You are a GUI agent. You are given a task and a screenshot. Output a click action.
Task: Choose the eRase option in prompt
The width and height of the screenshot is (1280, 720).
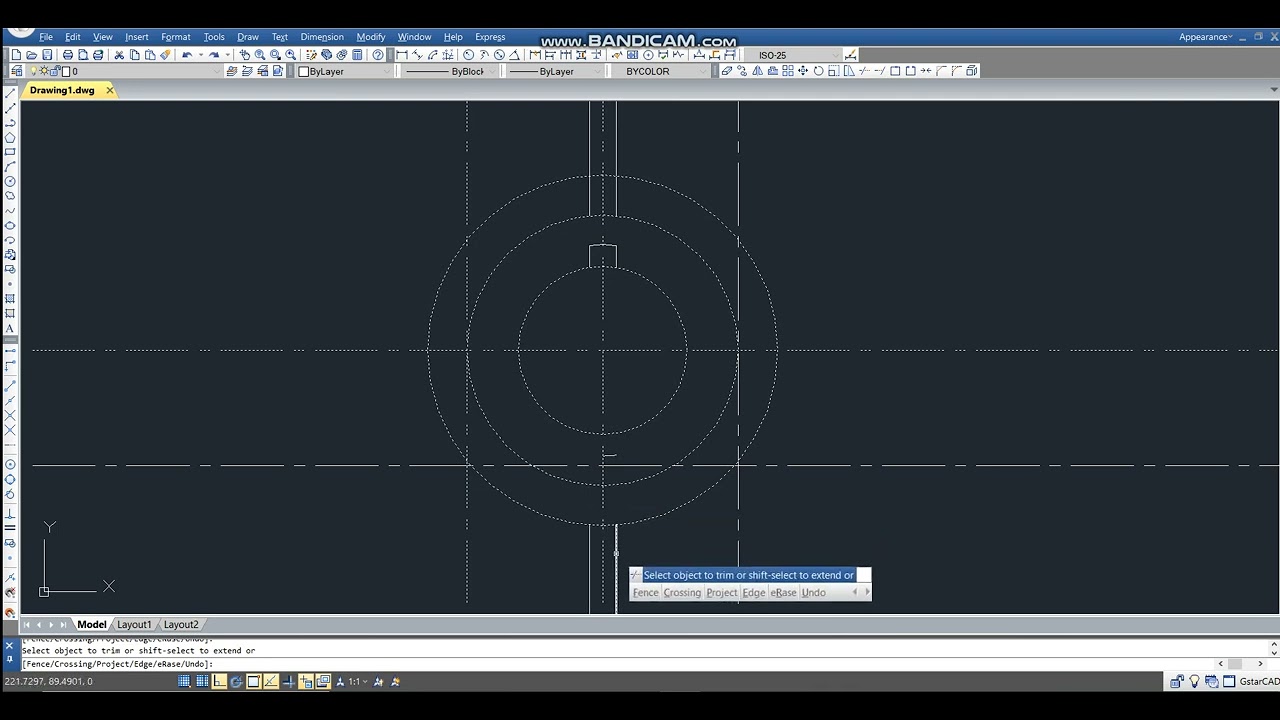(x=784, y=593)
